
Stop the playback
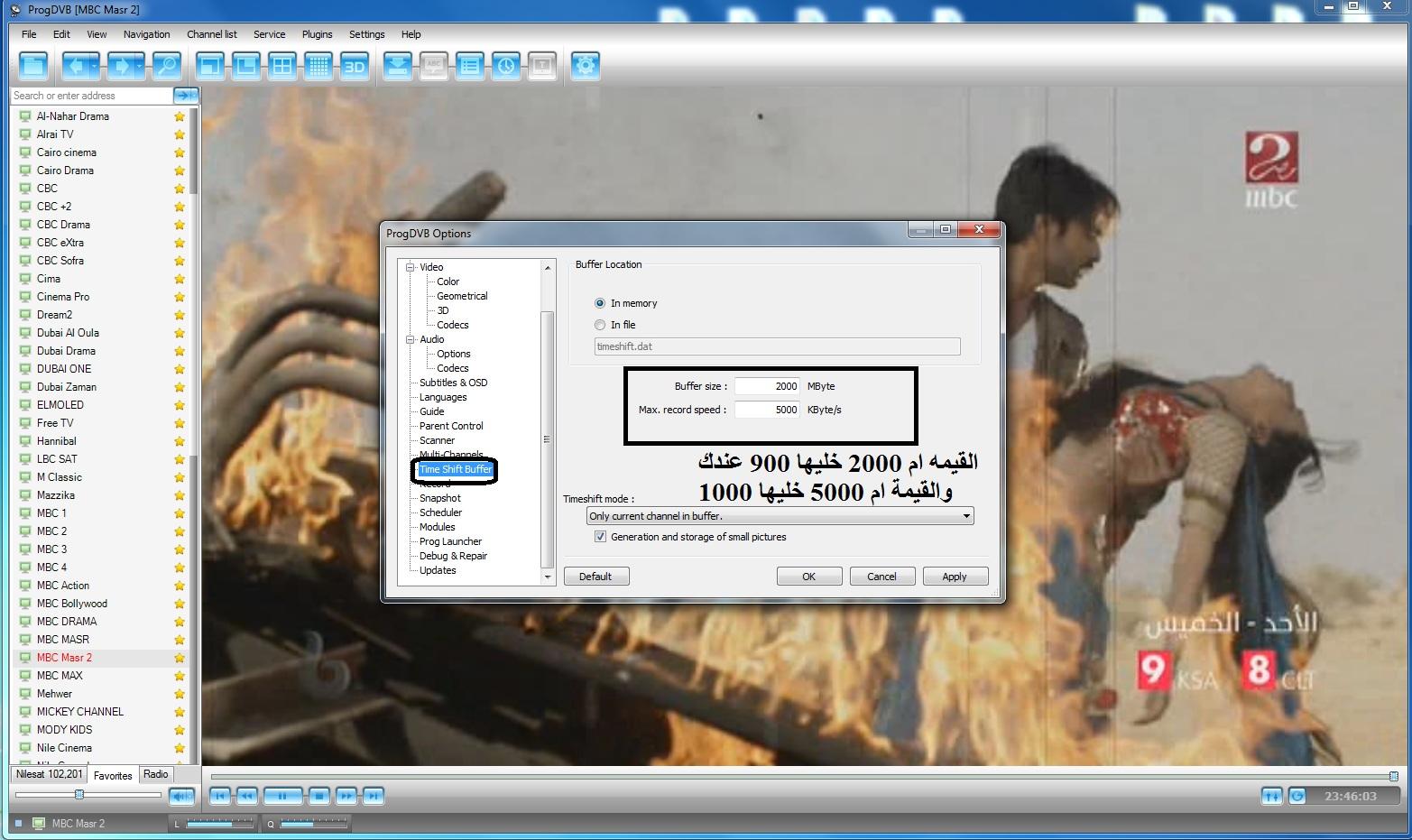pos(318,796)
